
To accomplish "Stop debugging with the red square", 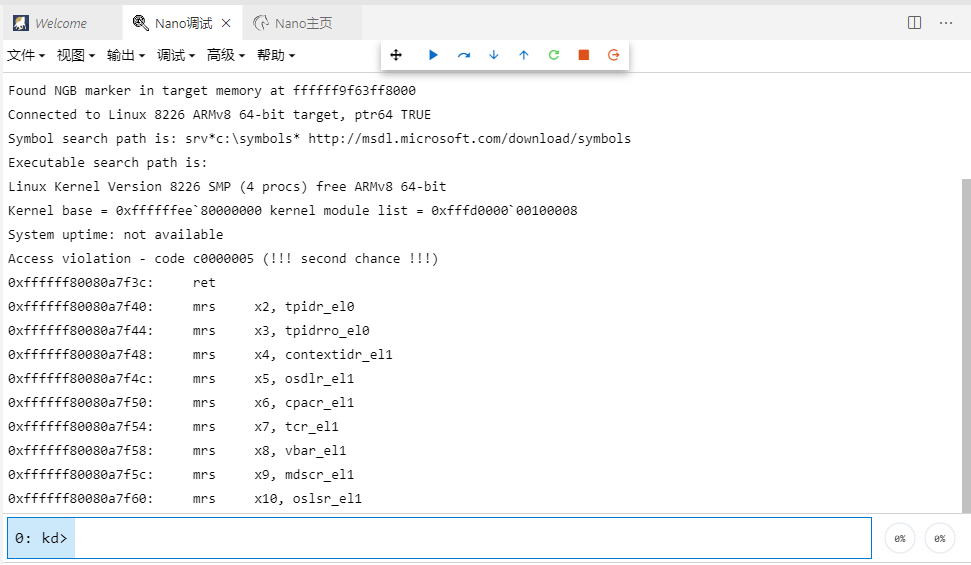I will point(583,55).
